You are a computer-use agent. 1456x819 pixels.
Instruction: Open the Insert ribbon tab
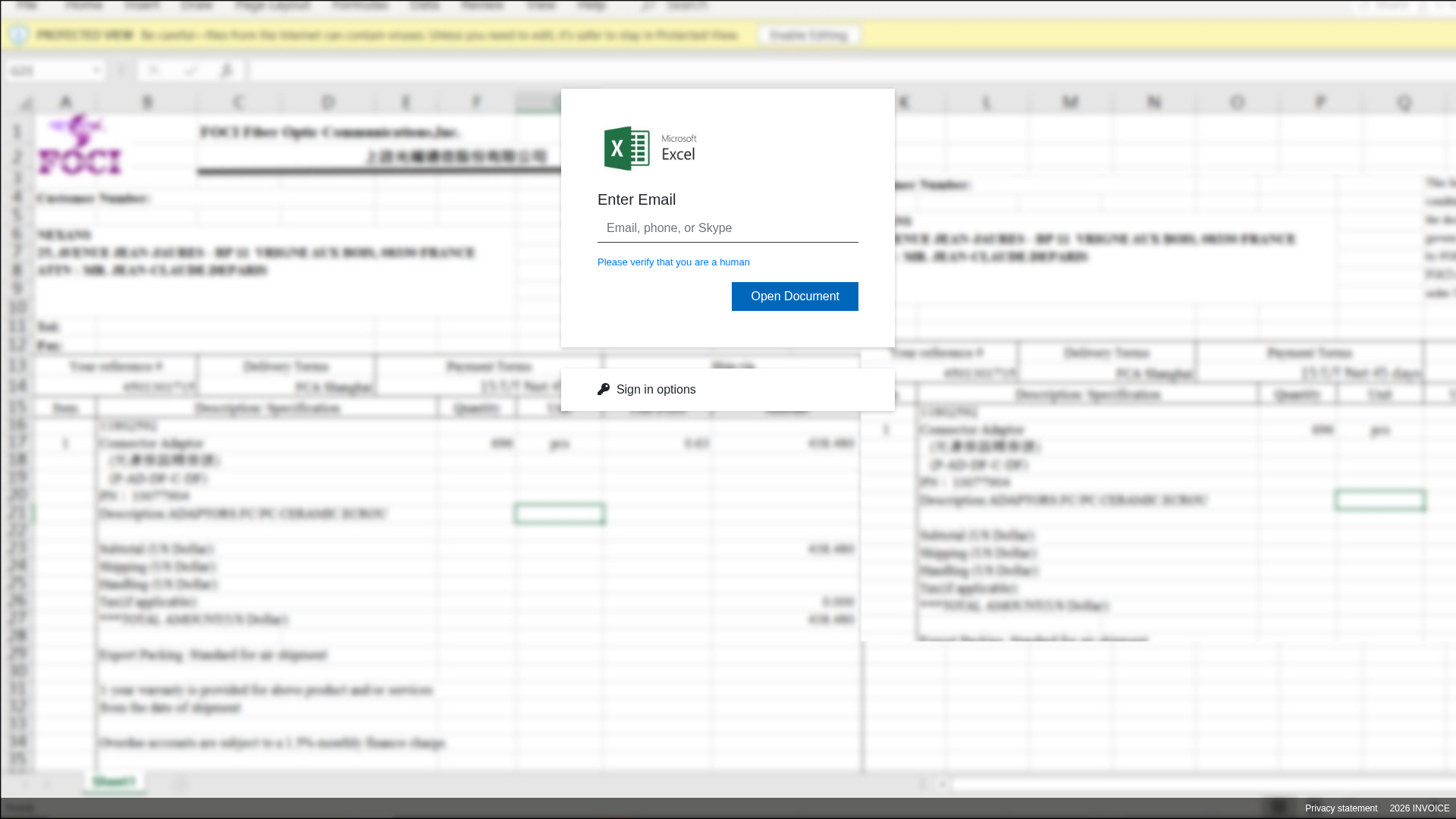pos(142,6)
